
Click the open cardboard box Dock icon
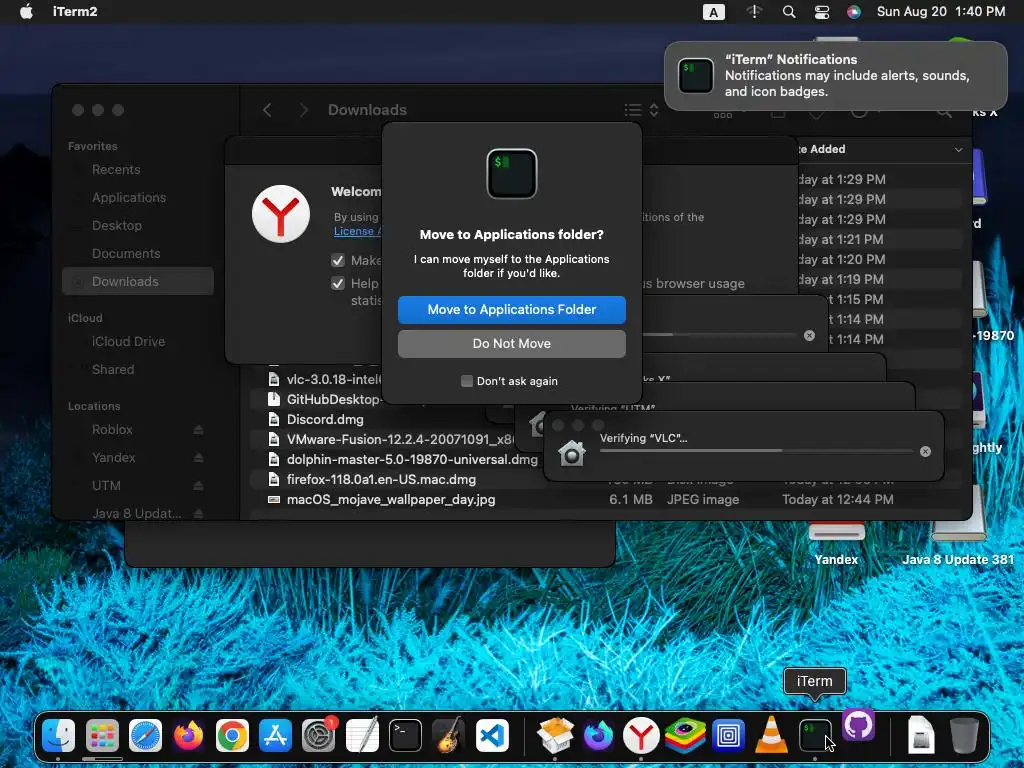[x=555, y=735]
